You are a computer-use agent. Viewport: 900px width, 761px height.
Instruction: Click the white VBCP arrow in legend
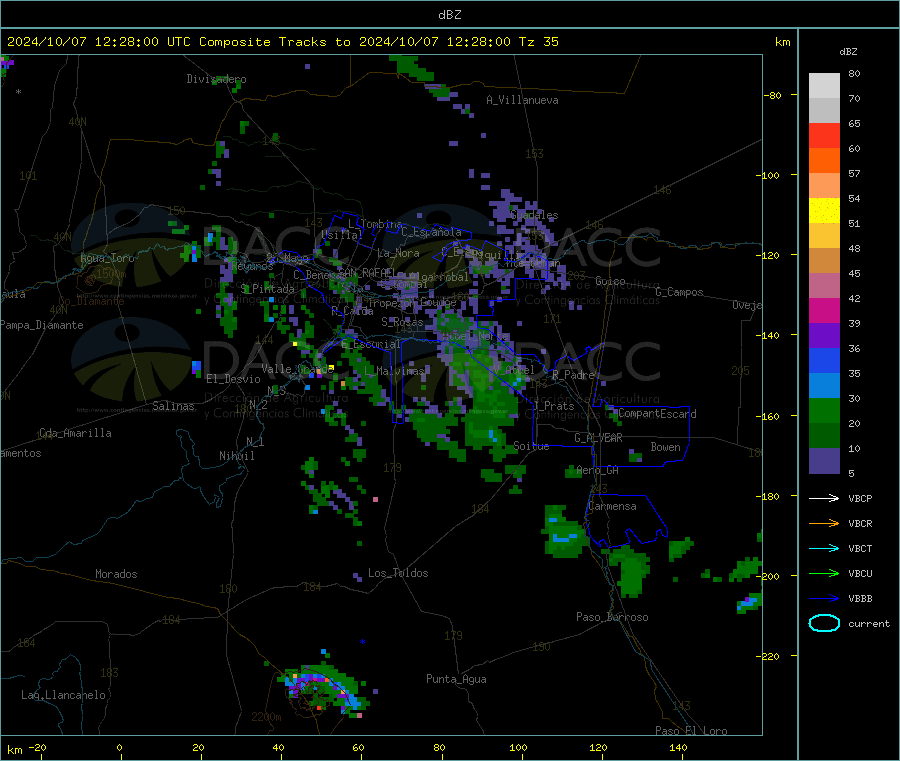pos(824,498)
